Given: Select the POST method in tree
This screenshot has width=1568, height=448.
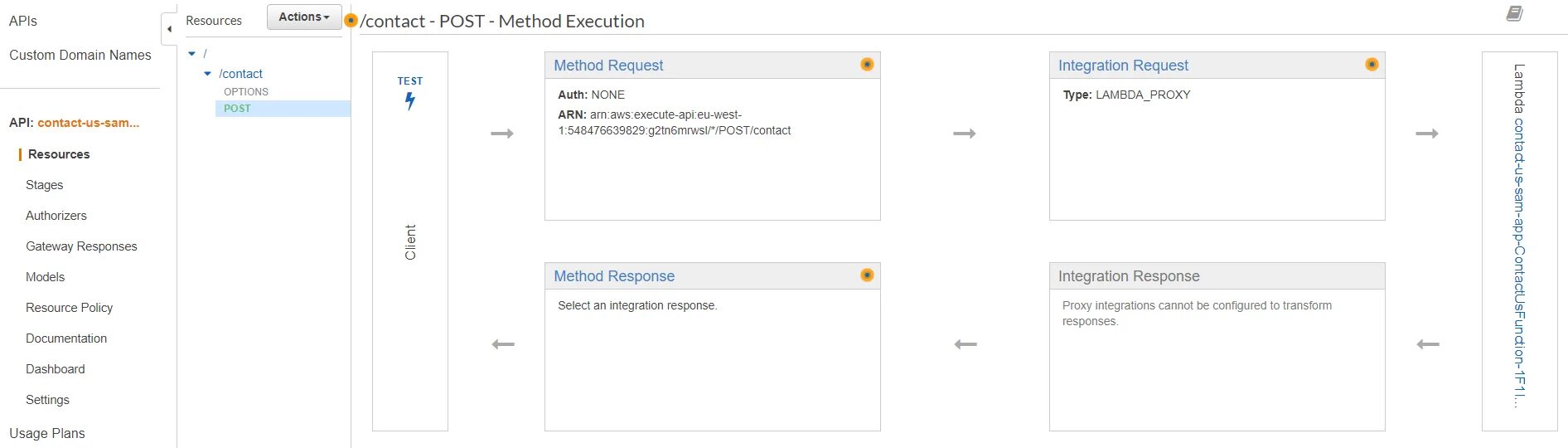Looking at the screenshot, I should pyautogui.click(x=237, y=109).
